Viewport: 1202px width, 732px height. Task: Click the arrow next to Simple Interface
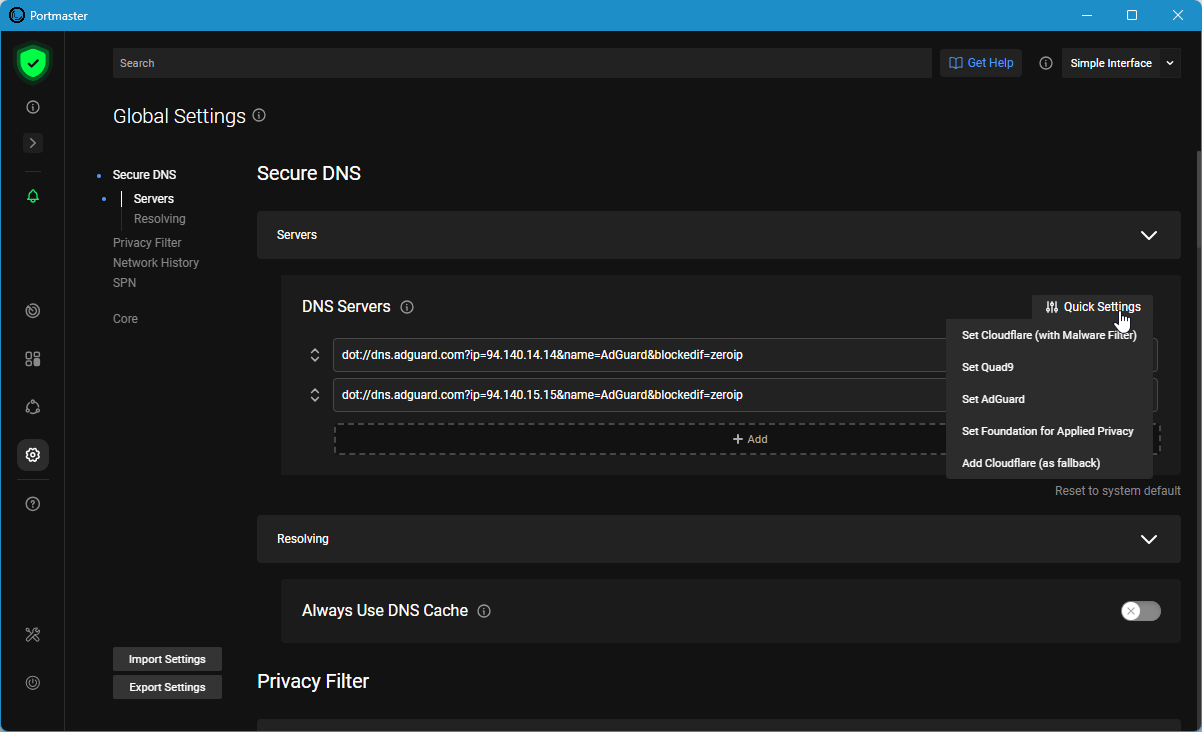[x=1171, y=63]
